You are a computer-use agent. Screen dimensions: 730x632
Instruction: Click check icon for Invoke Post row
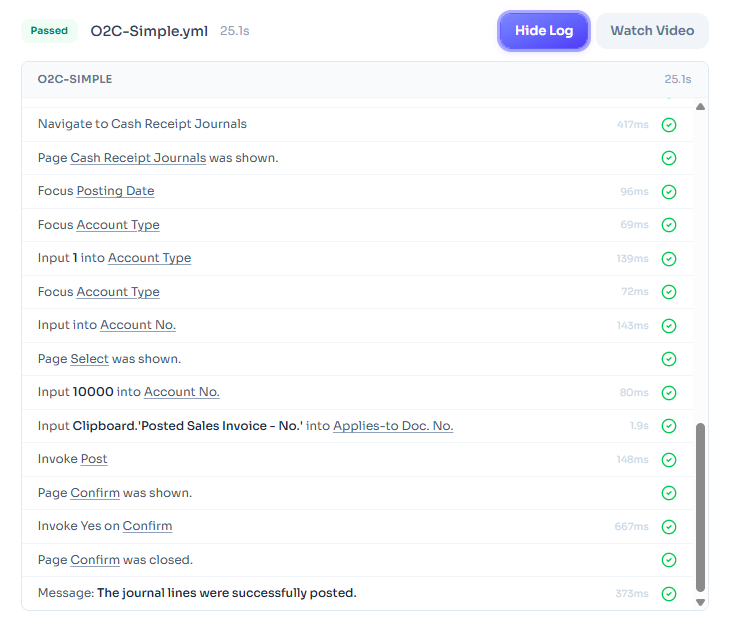click(669, 460)
